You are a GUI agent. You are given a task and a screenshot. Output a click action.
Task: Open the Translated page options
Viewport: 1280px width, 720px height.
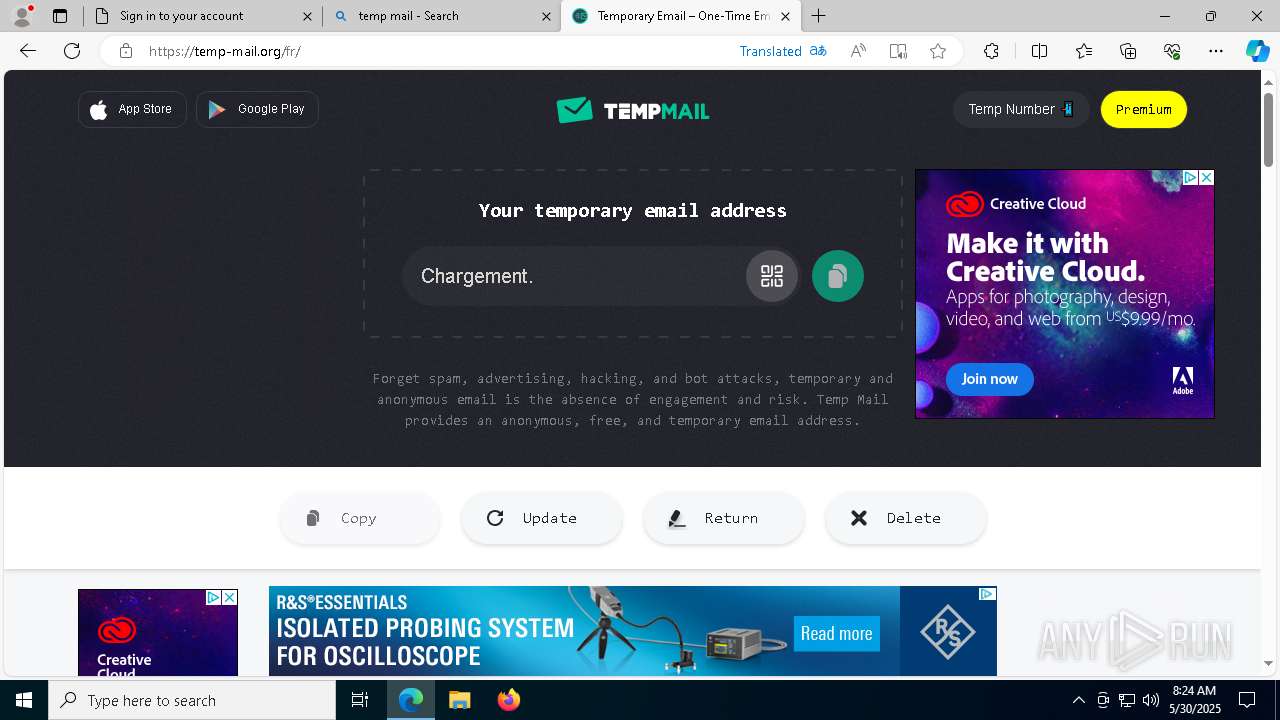pos(783,51)
